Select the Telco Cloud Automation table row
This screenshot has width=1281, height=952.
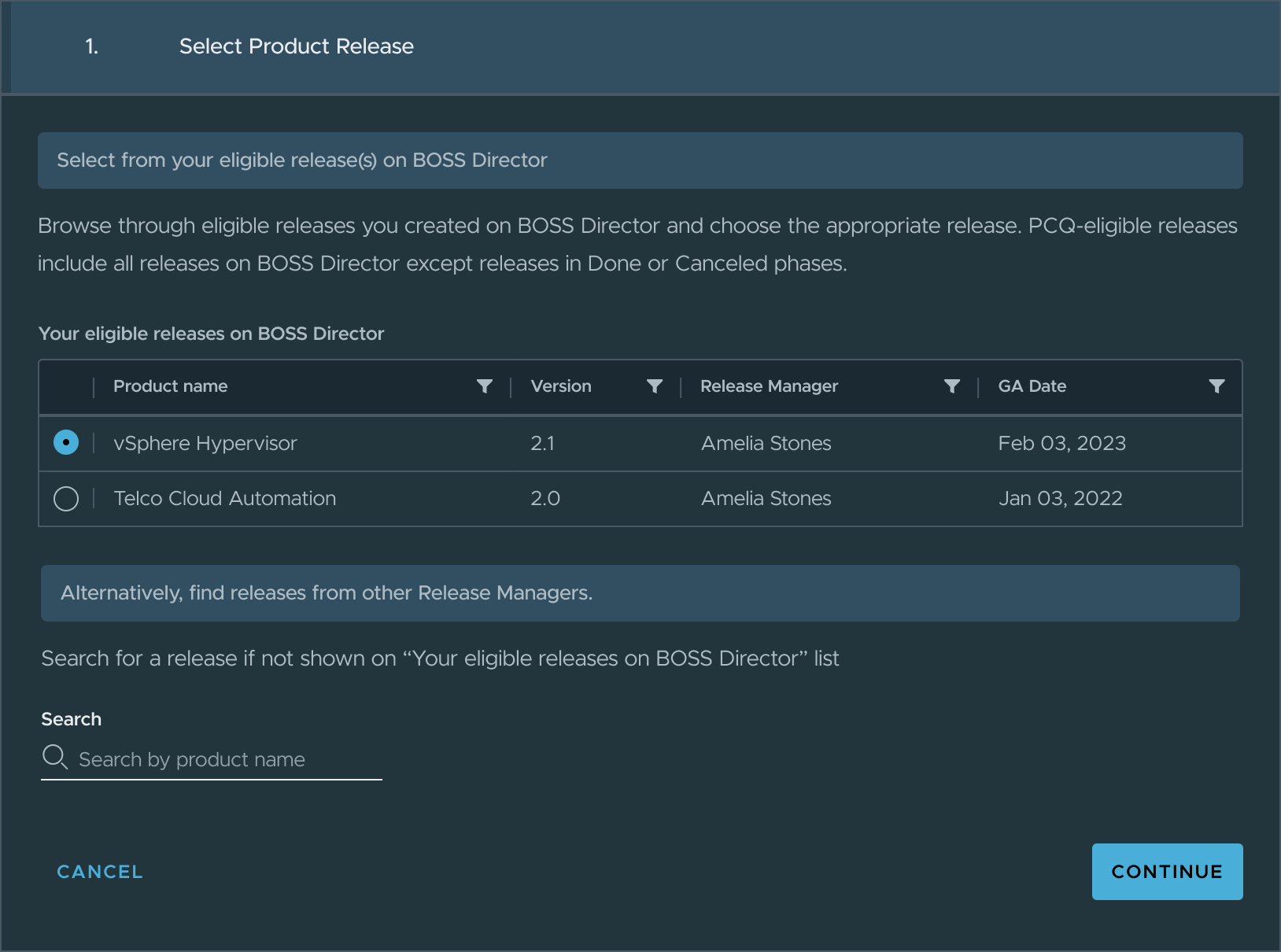(551, 498)
